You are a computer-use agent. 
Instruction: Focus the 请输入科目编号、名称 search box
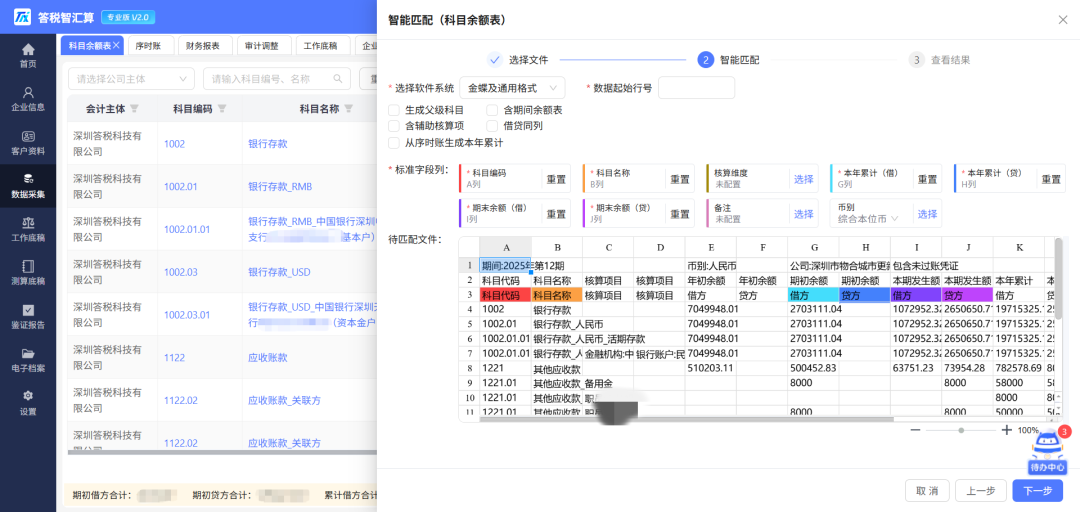277,79
